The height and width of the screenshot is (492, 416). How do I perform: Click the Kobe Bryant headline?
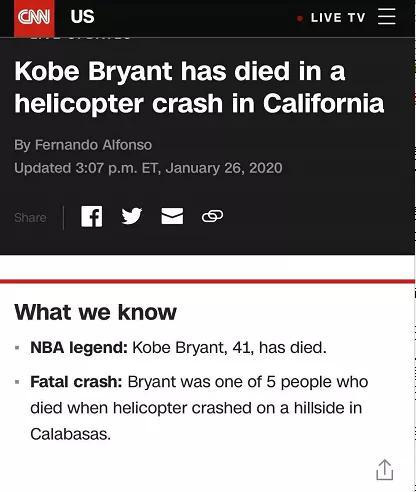point(199,87)
